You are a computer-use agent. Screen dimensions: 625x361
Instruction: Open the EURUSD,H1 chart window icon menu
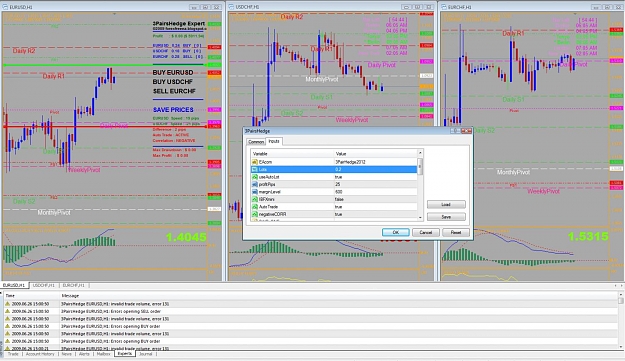(5, 7)
